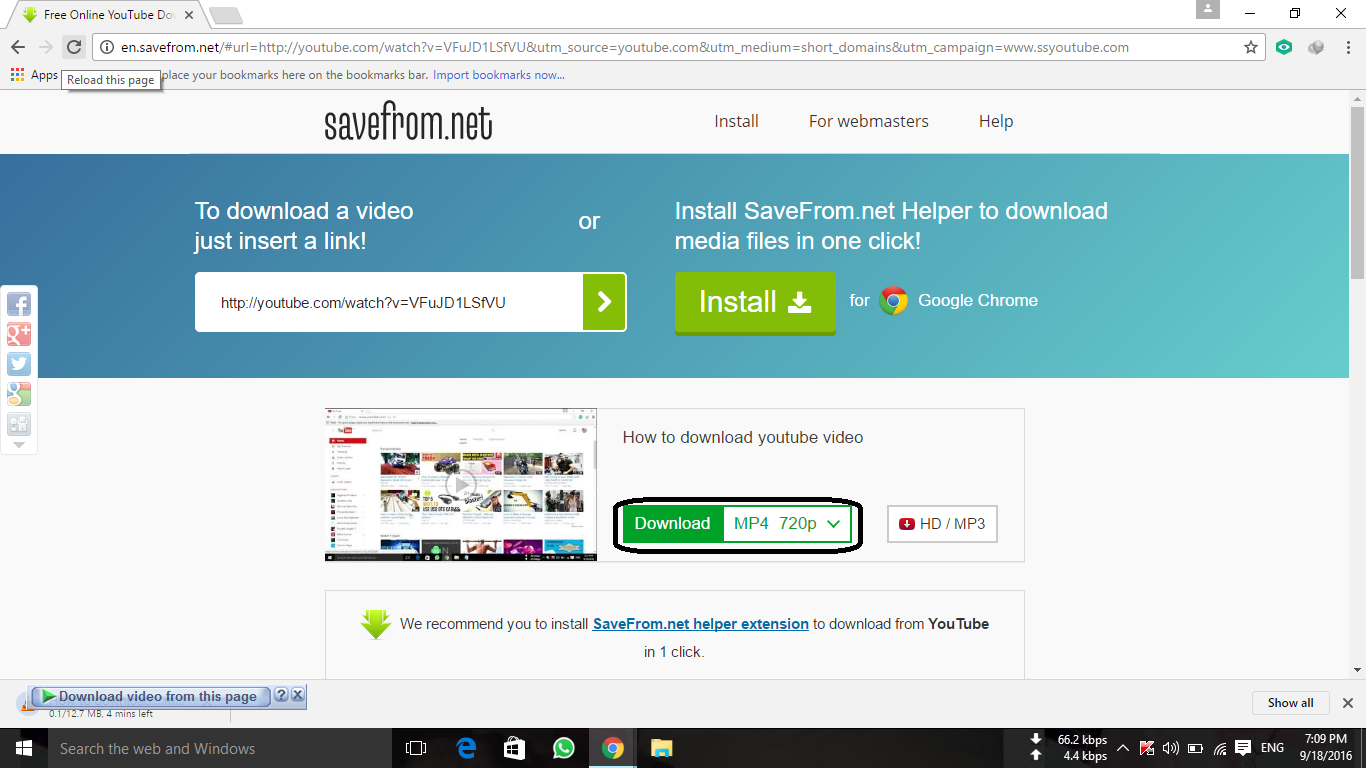Click the ENG language indicator

pos(1272,748)
